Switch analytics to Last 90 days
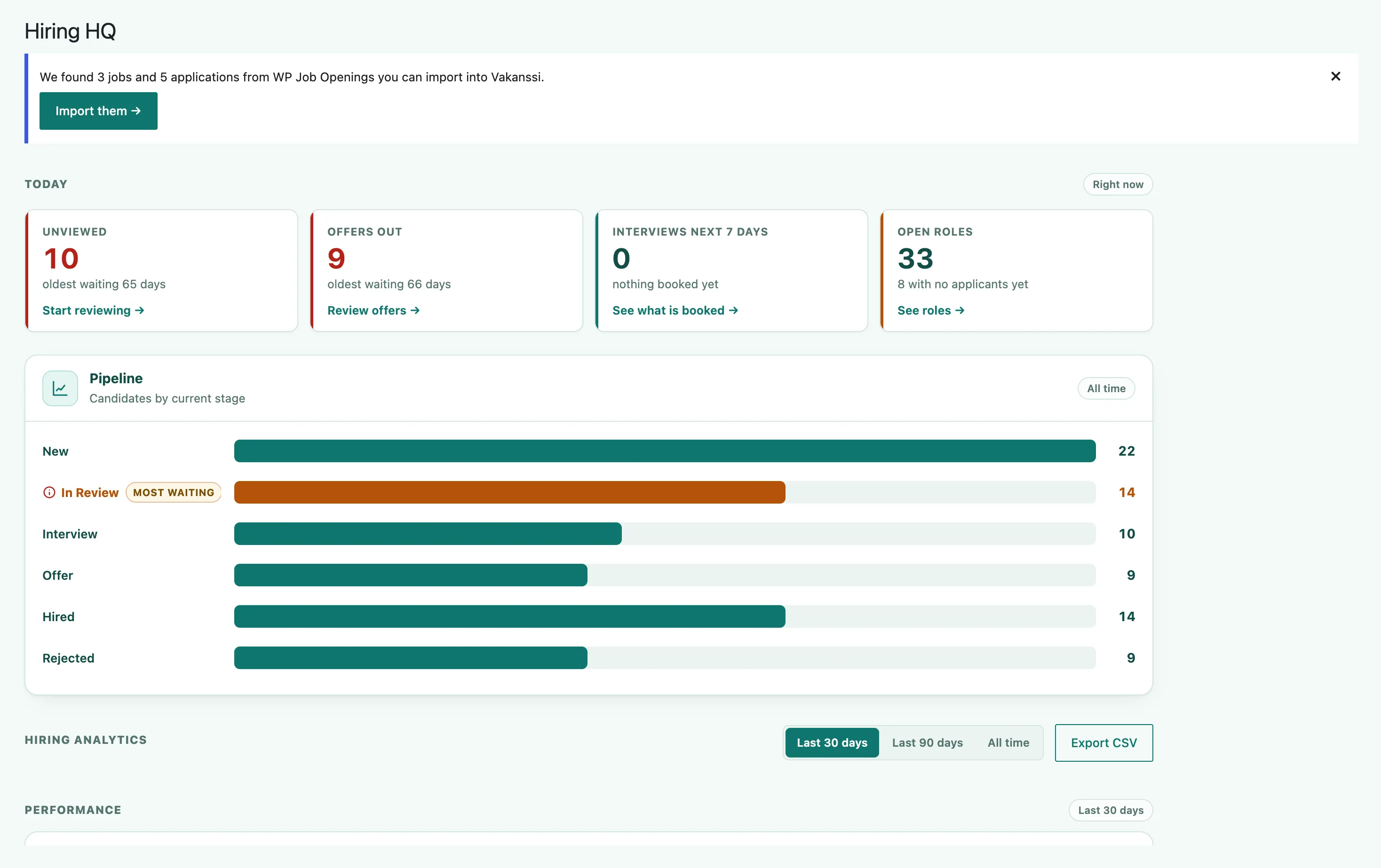Viewport: 1381px width, 868px height. (x=928, y=742)
